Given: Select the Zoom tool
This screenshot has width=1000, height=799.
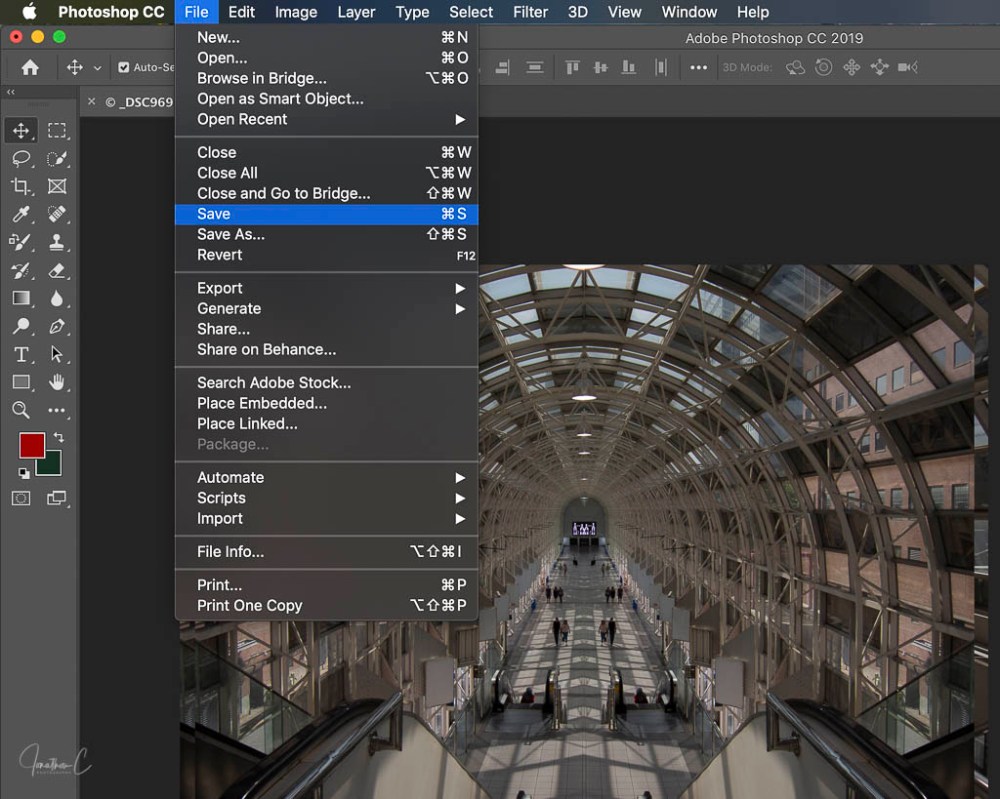Looking at the screenshot, I should (20, 410).
